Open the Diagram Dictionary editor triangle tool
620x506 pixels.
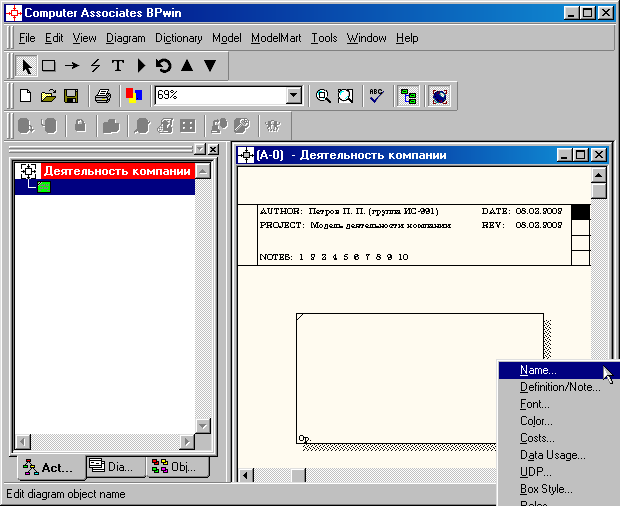coord(141,66)
